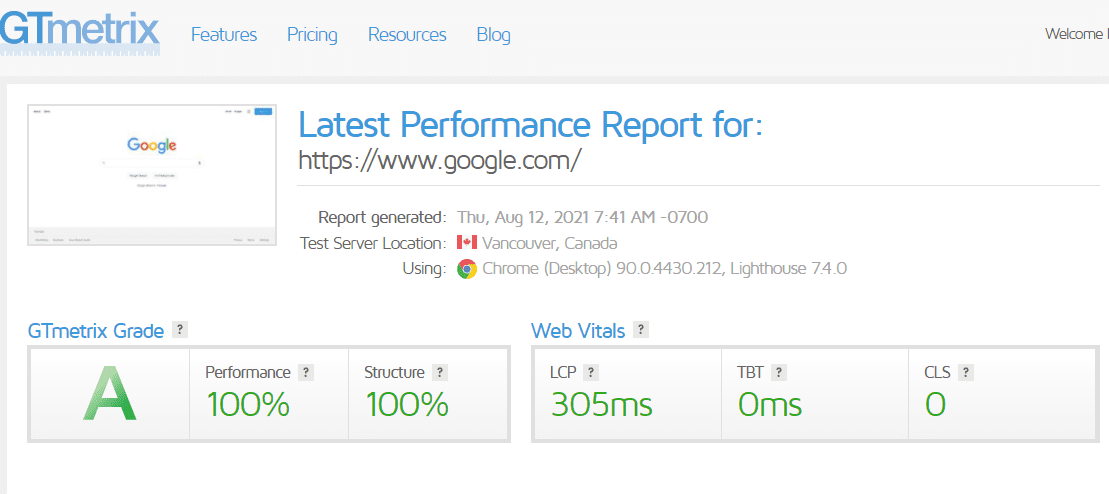Image resolution: width=1109 pixels, height=494 pixels.
Task: Click the help icon beside GTmetrix Grade
Action: (180, 330)
